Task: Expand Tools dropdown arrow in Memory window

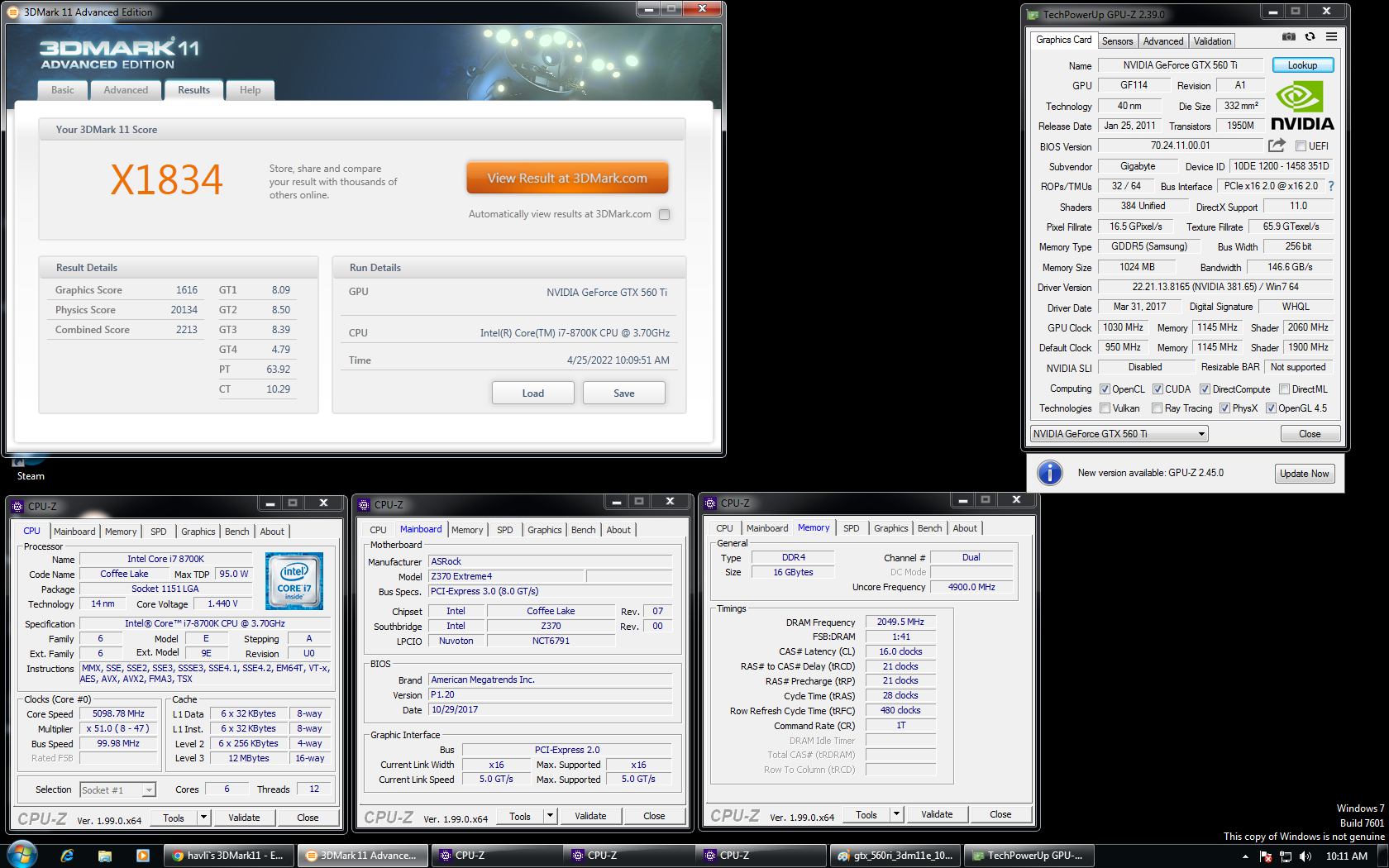Action: 896,814
